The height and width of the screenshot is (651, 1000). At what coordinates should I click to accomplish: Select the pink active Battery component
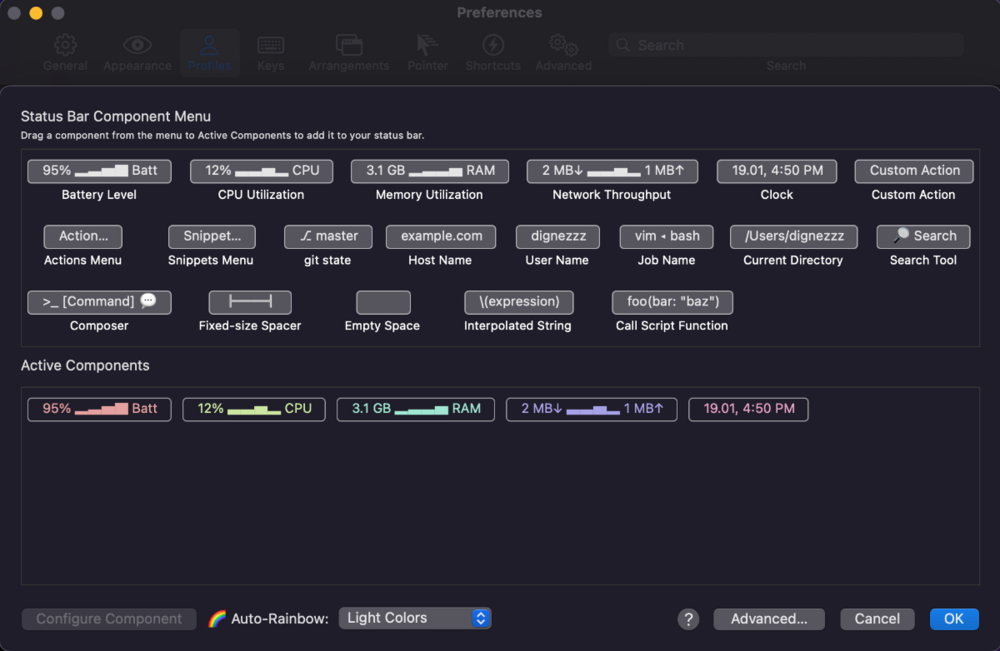[x=99, y=409]
